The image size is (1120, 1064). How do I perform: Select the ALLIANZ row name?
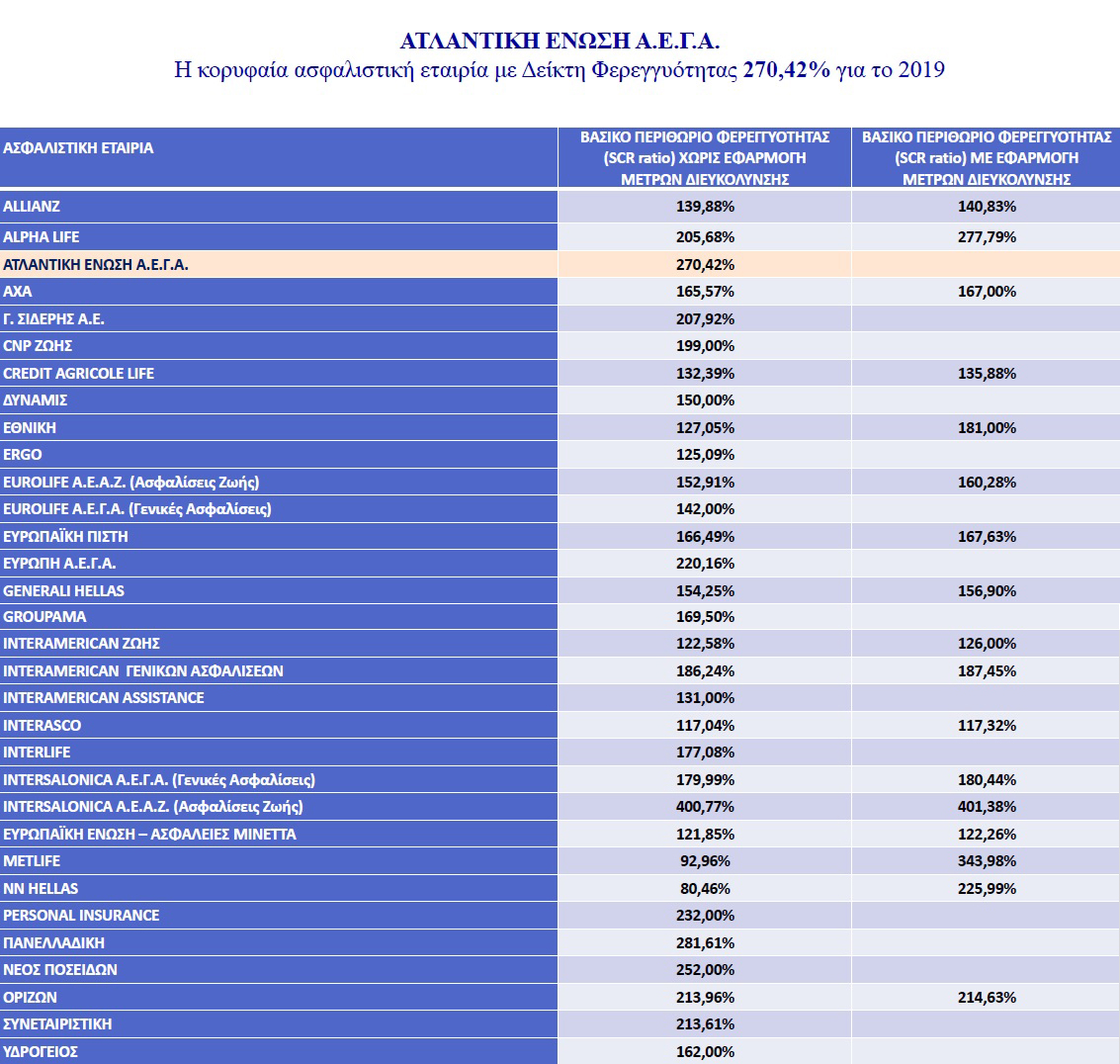point(32,207)
